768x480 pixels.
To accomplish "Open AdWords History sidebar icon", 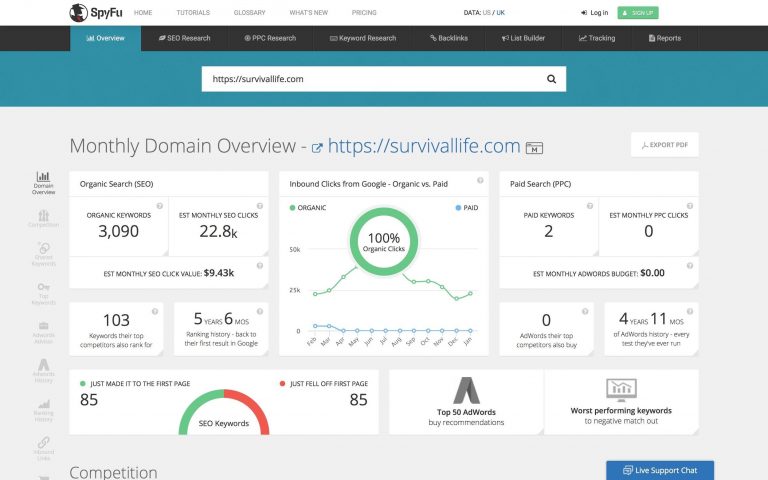I will (44, 369).
